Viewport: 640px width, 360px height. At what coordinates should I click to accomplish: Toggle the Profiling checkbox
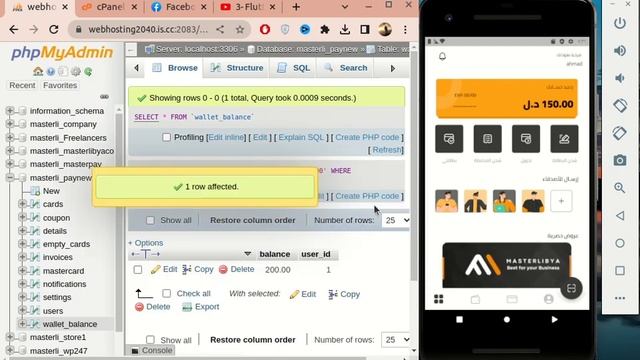[x=167, y=137]
